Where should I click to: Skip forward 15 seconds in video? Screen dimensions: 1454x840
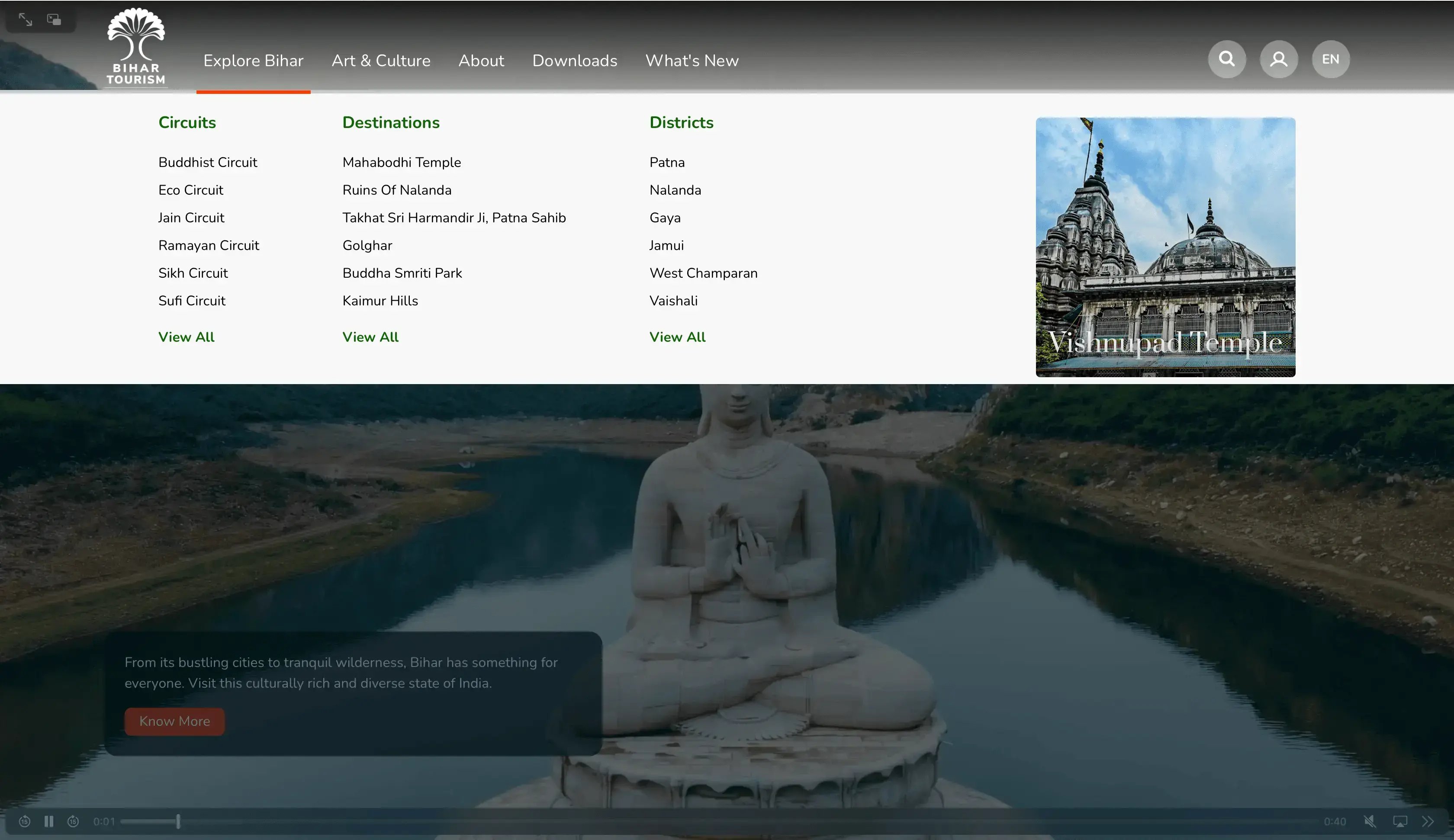tap(73, 821)
